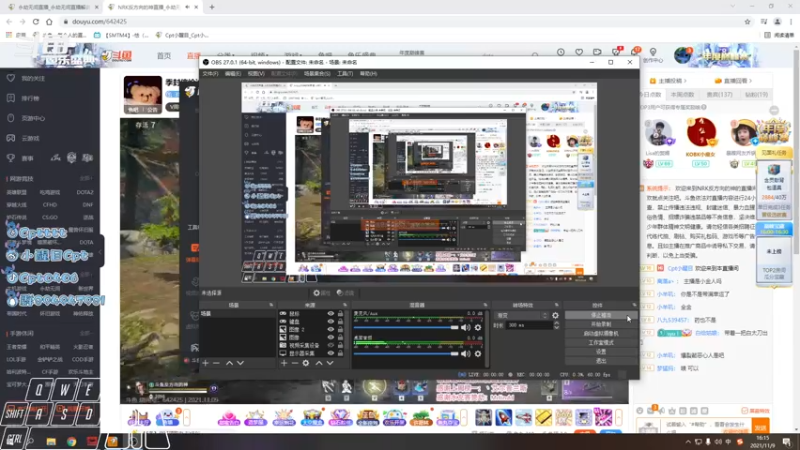
Task: Click 工作室模式 button in OBS
Action: [x=601, y=343]
